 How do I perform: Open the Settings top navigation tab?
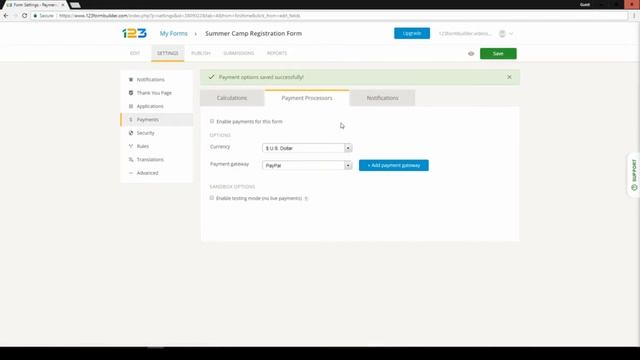point(168,53)
